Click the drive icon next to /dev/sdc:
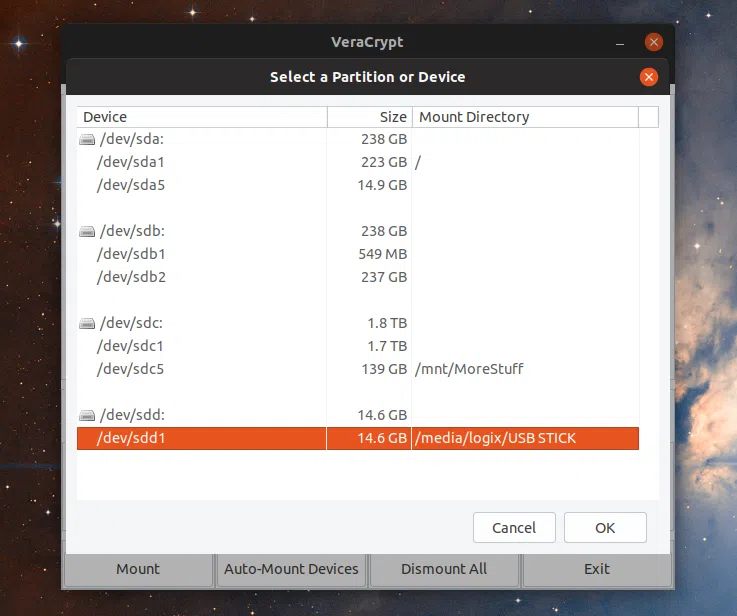 tap(87, 324)
